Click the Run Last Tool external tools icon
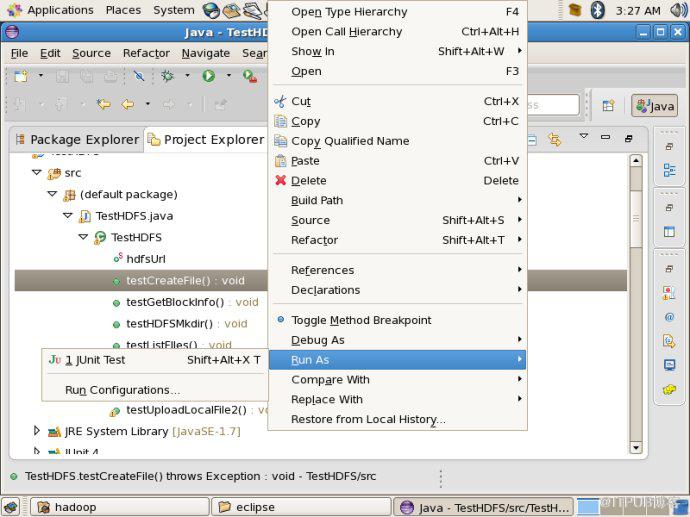 (x=250, y=76)
